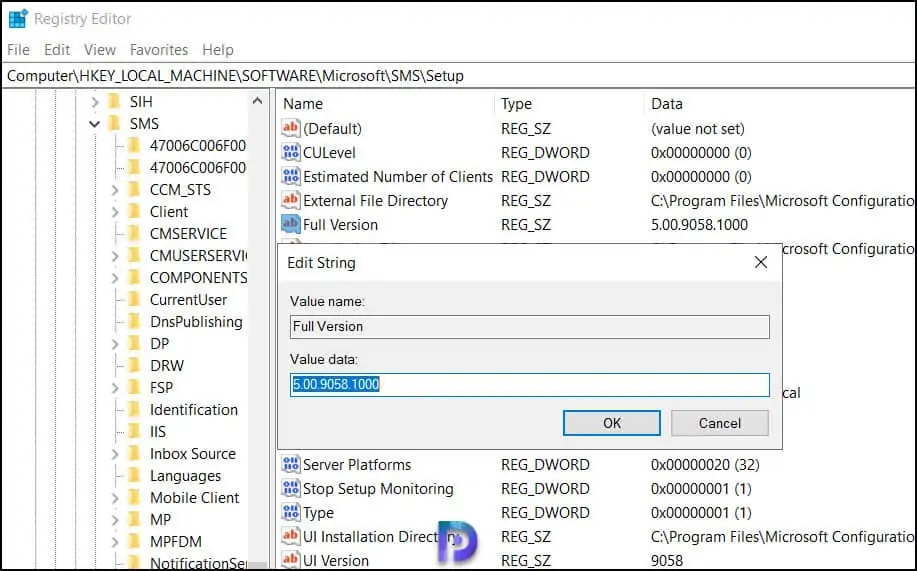Click the CCM_STS folder icon
The image size is (917, 571).
tap(135, 190)
